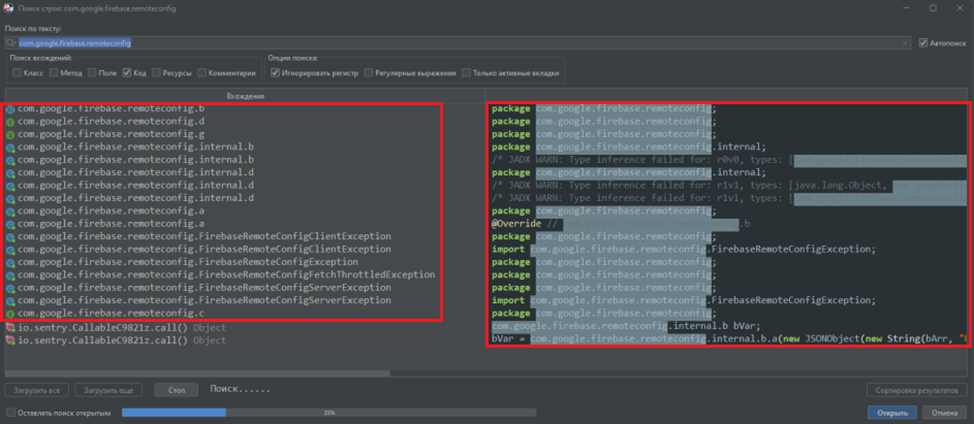Click the search magnifier icon in text field
Image resolution: width=974 pixels, height=424 pixels.
click(x=11, y=43)
